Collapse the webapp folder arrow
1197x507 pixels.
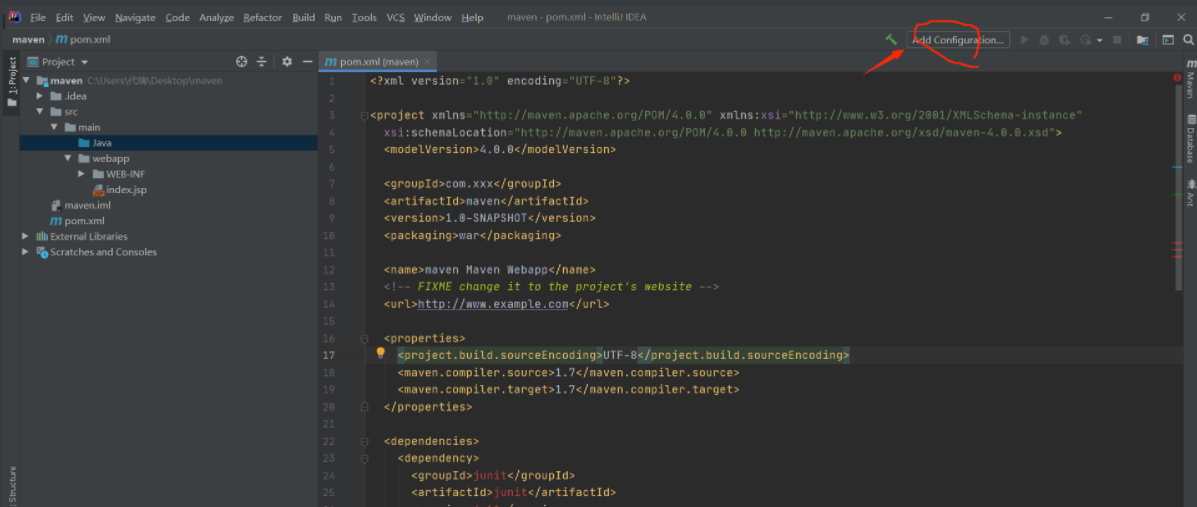(x=68, y=158)
